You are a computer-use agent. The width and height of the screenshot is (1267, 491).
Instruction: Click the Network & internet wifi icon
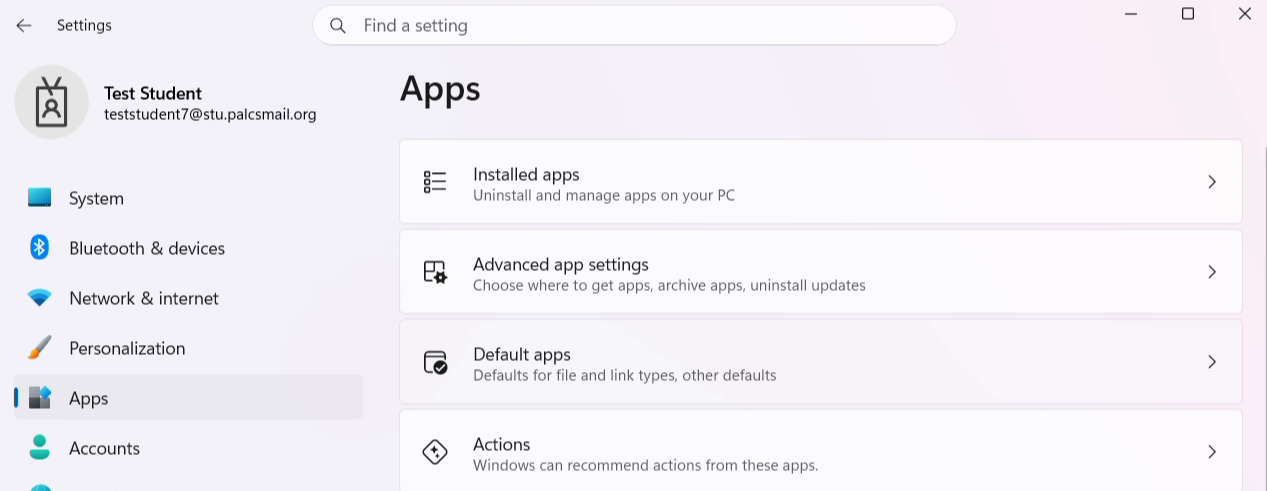coord(39,298)
